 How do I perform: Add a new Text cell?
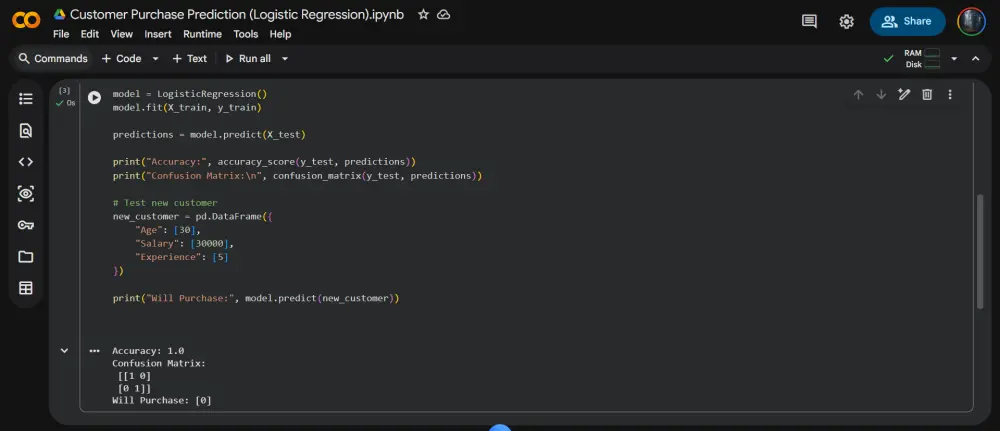(x=190, y=59)
